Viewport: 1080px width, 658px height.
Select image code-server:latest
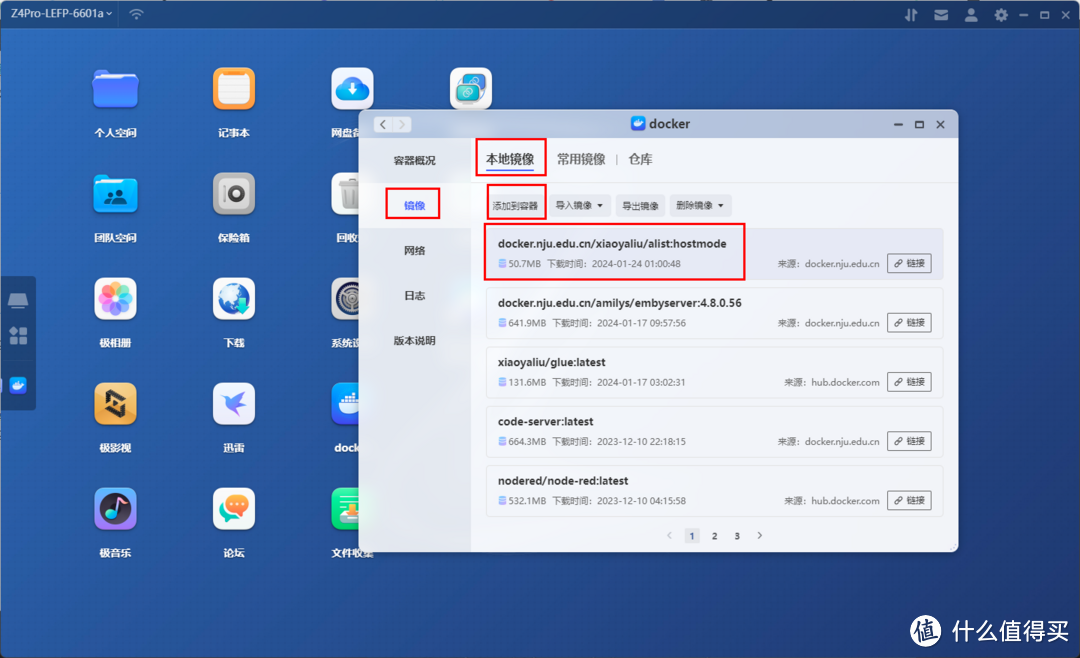(714, 431)
